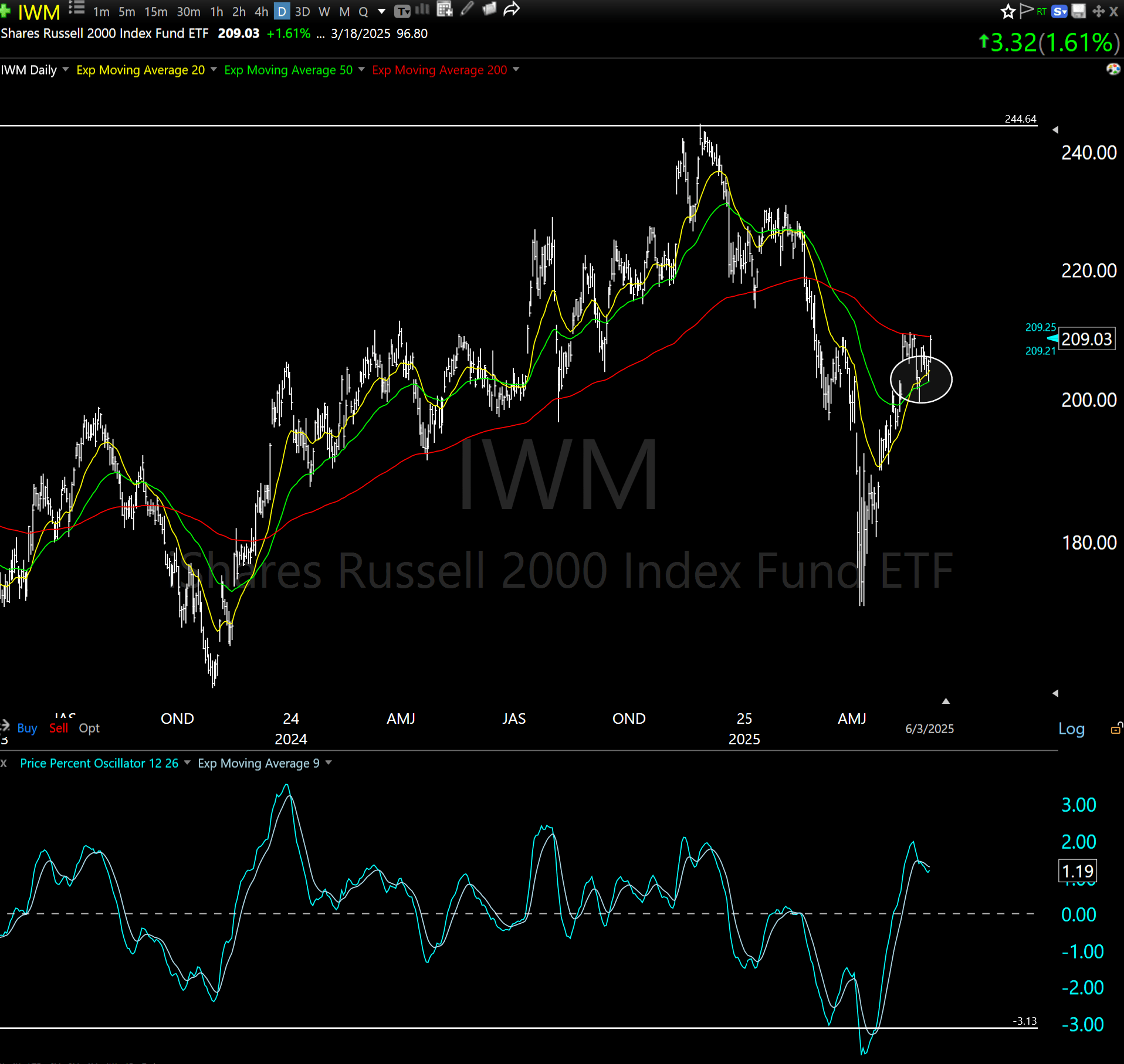Open the chart templates folder icon
This screenshot has height=1064, width=1124.
(x=489, y=9)
